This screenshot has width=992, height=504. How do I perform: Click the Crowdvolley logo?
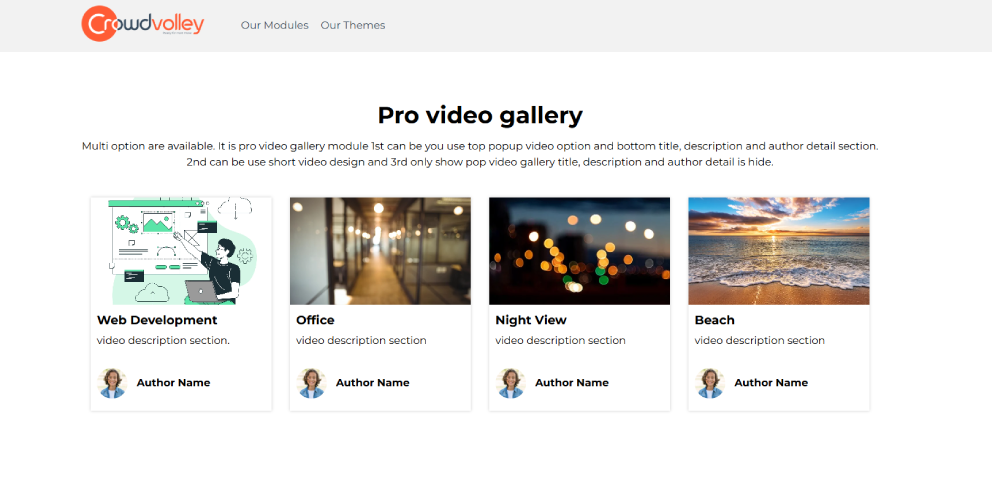coord(142,24)
